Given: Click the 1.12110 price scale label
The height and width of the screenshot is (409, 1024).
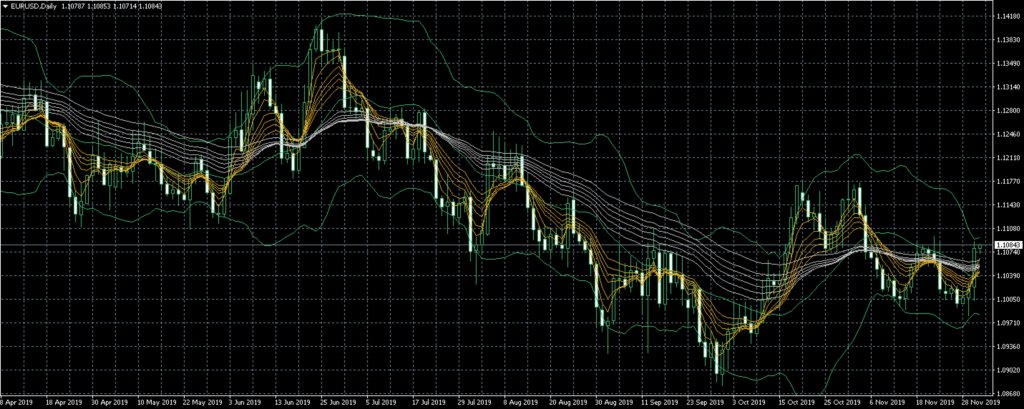Looking at the screenshot, I should (x=1009, y=158).
